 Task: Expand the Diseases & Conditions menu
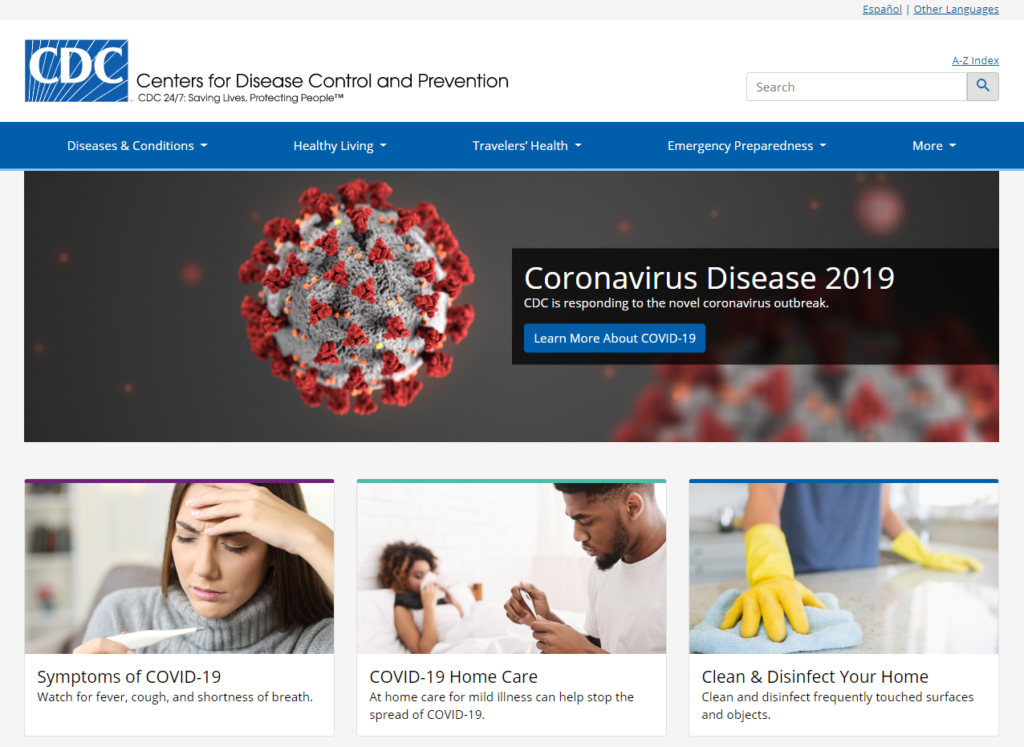137,146
